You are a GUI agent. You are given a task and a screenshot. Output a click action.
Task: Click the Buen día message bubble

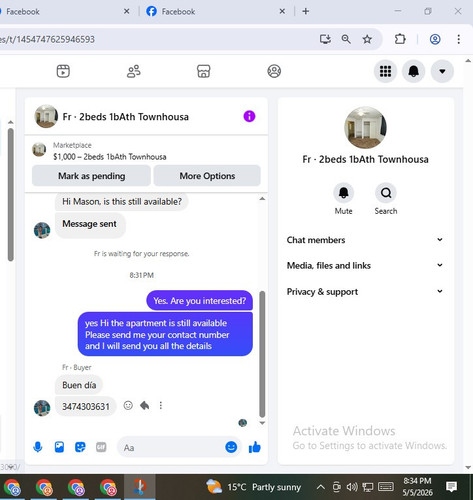79,385
